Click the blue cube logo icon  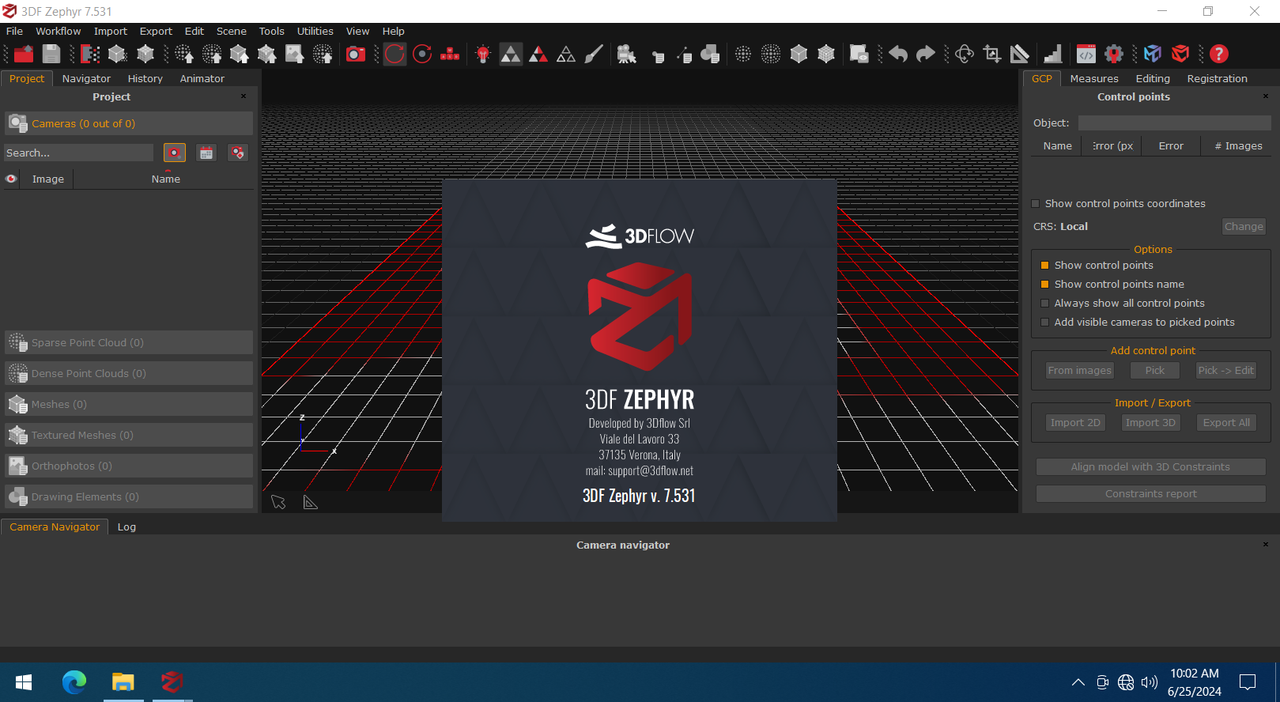(x=1153, y=54)
